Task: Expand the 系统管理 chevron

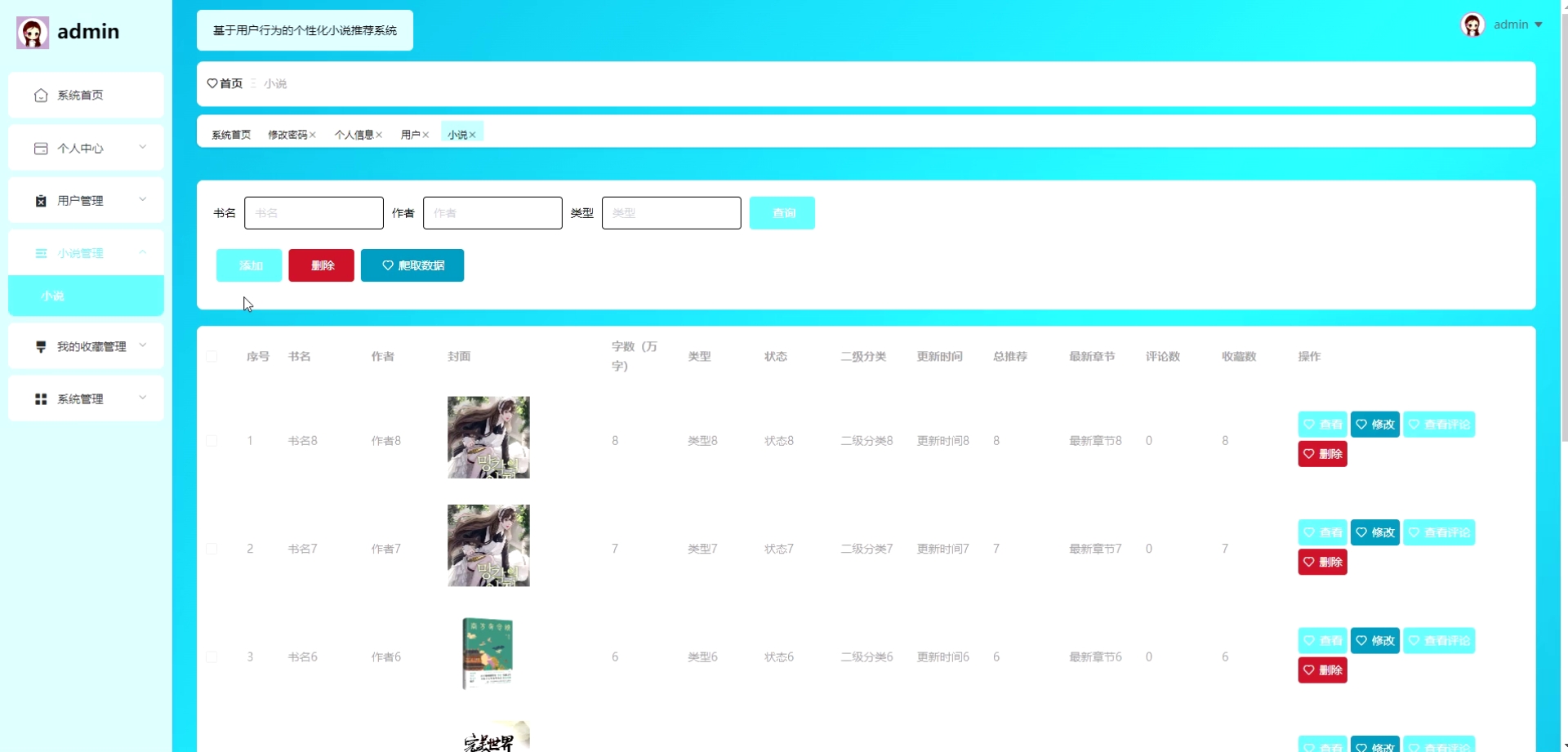Action: point(143,398)
